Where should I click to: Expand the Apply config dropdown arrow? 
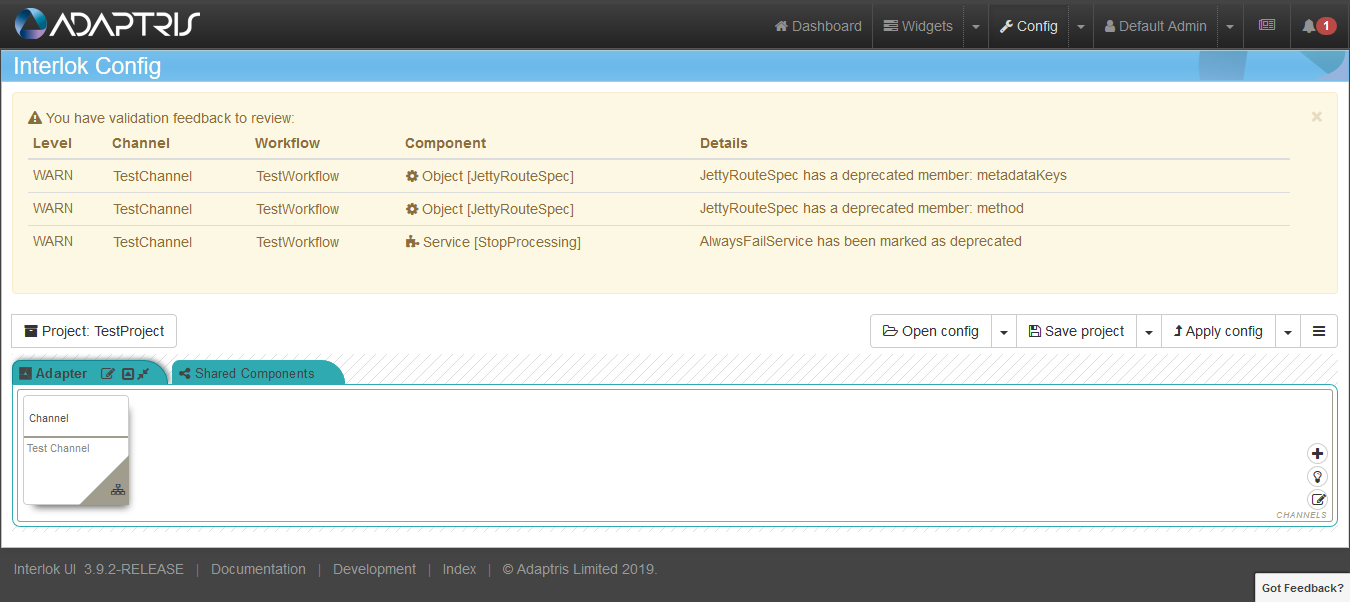(x=1288, y=331)
